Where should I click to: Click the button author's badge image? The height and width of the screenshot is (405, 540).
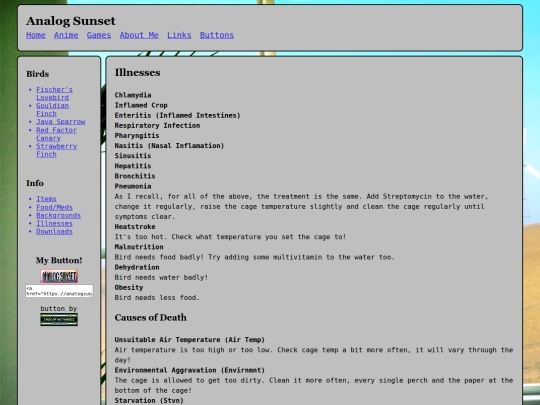(59, 320)
